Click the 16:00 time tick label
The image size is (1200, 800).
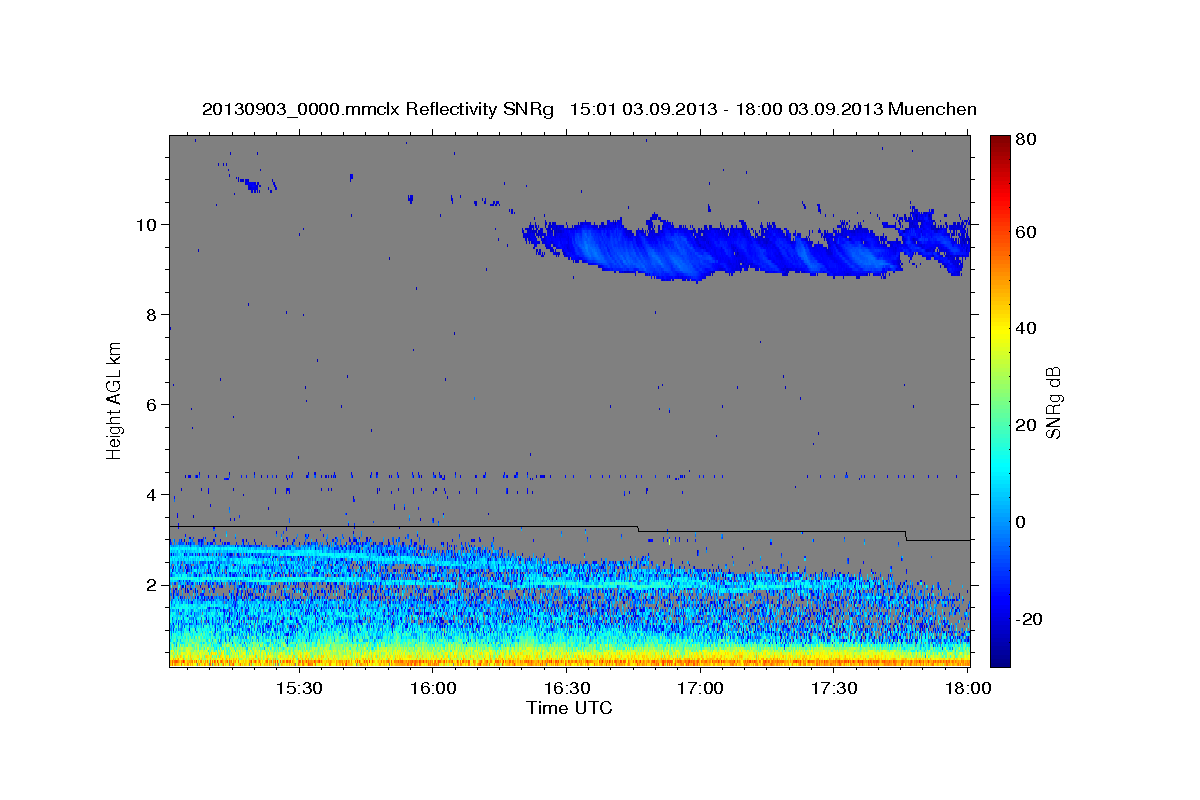point(432,689)
